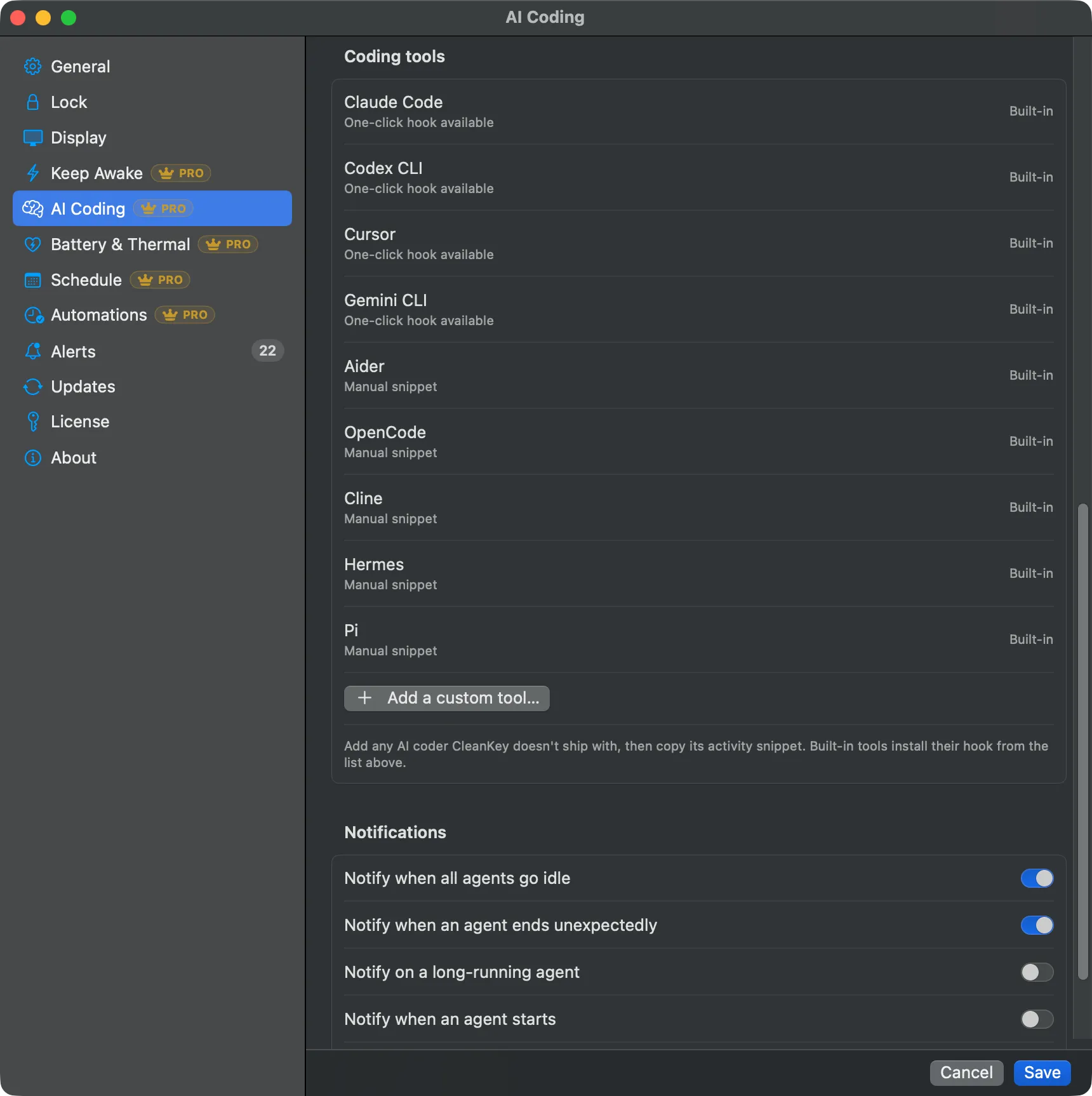This screenshot has width=1092, height=1096.
Task: Enable Notify on a long-running agent
Action: (x=1037, y=972)
